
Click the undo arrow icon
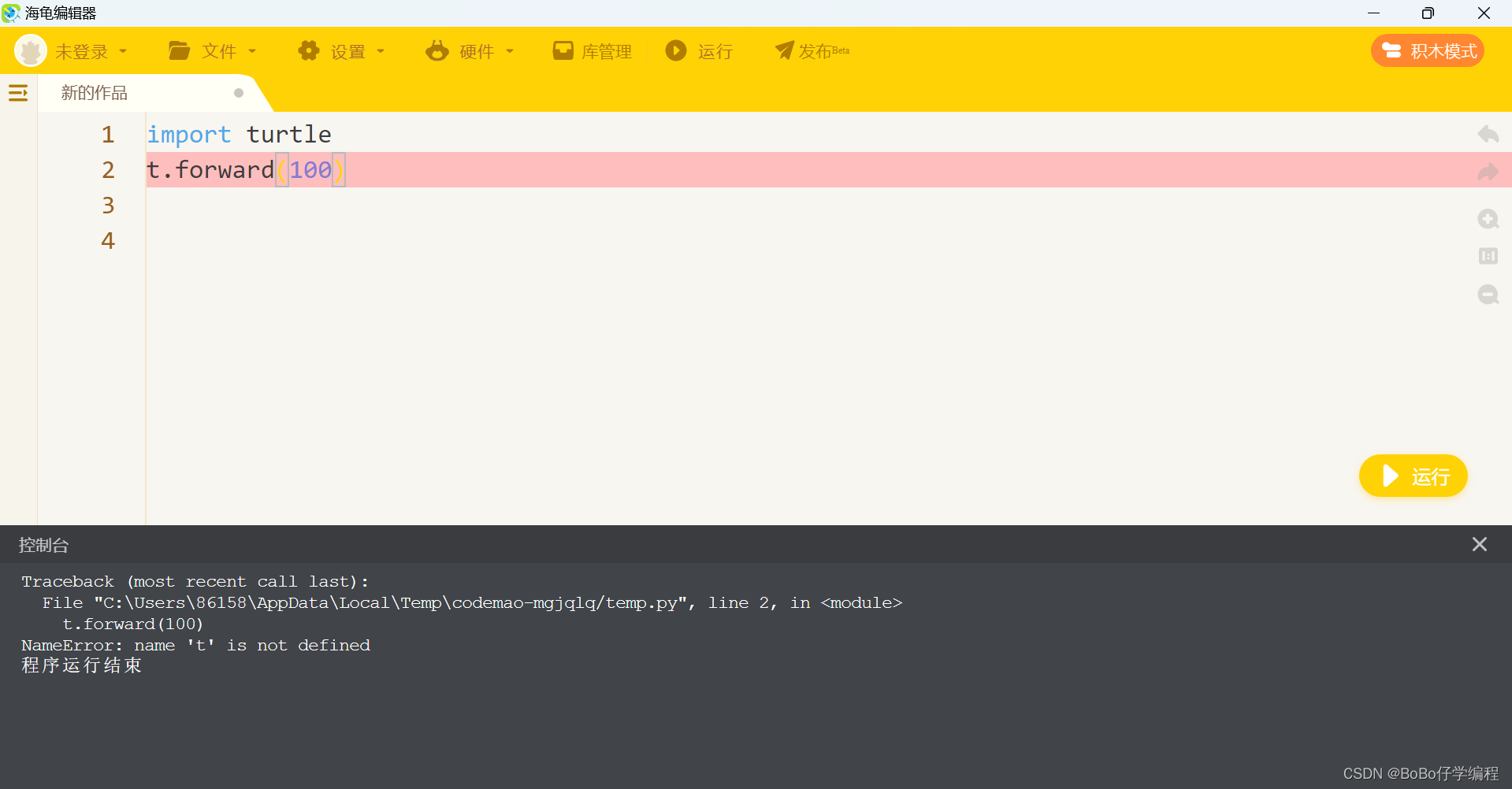(1488, 134)
